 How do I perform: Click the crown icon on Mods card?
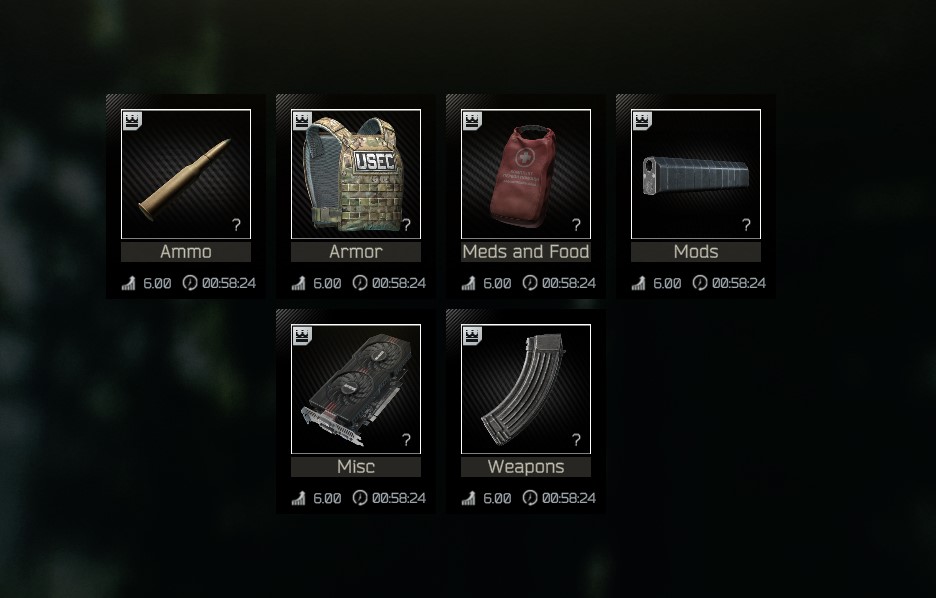(x=642, y=121)
